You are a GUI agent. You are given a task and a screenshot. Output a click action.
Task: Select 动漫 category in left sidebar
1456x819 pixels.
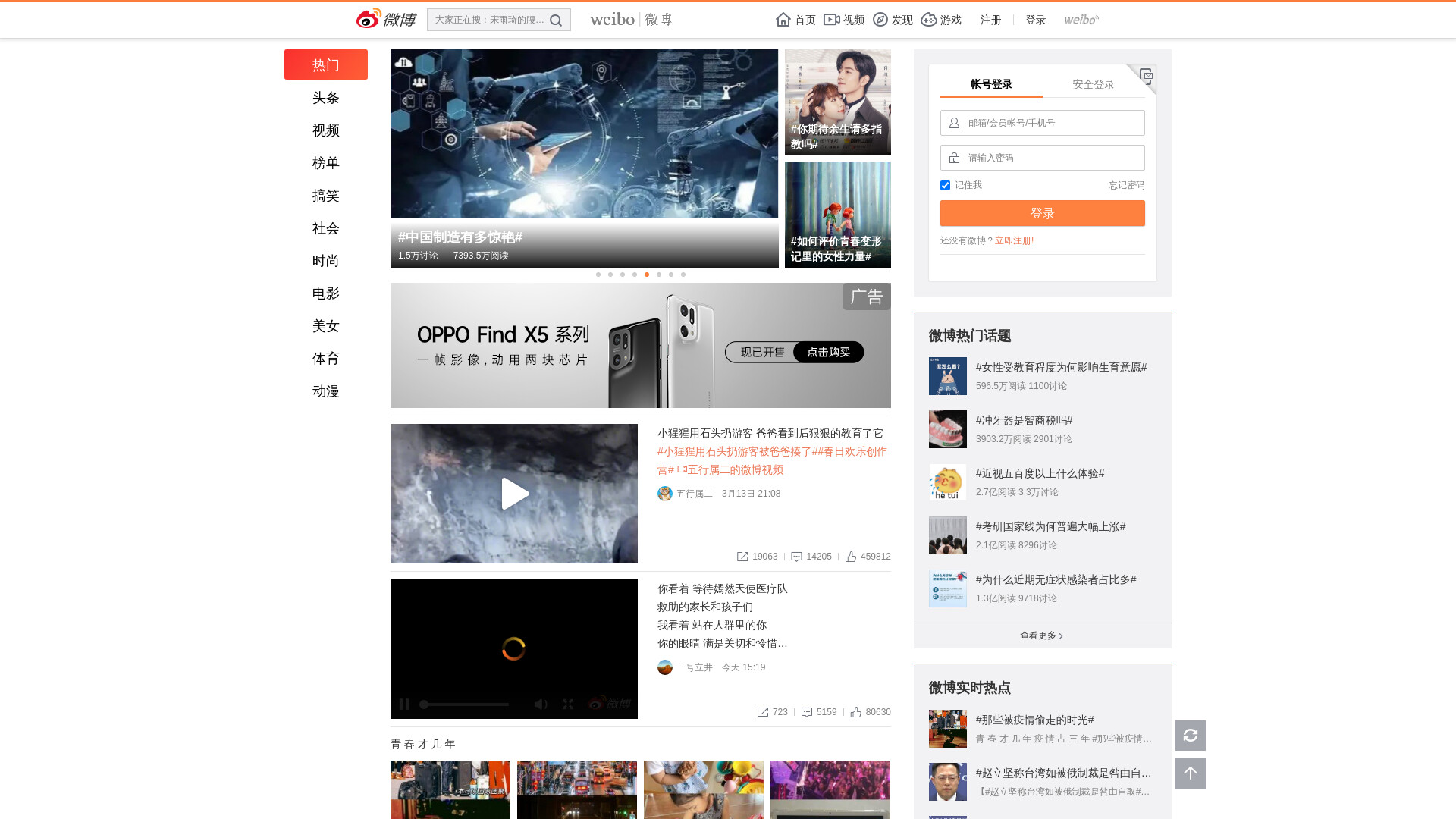(326, 391)
